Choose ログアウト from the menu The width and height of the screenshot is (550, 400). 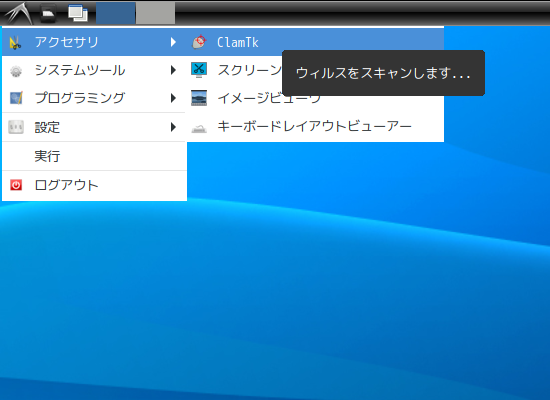[94, 186]
